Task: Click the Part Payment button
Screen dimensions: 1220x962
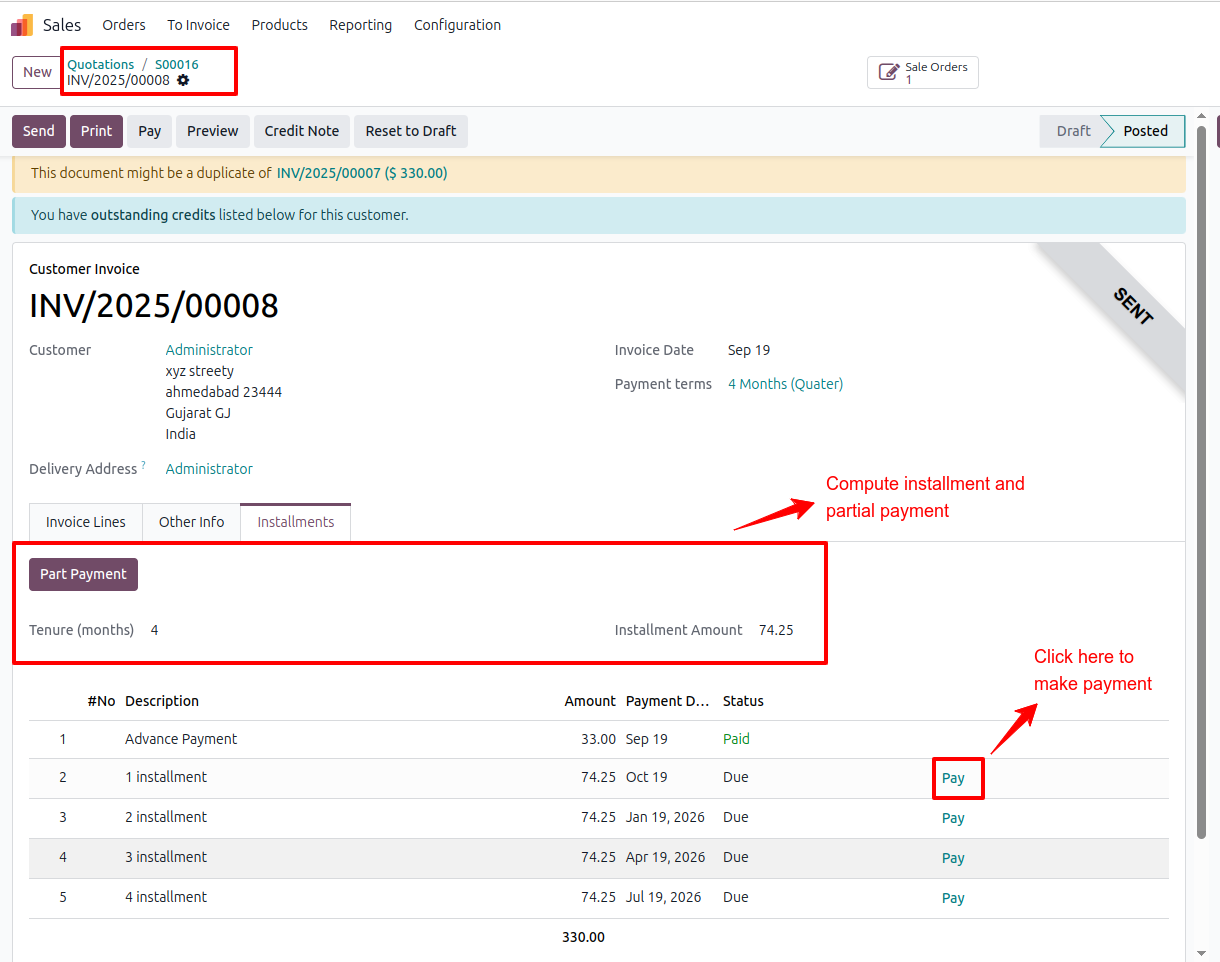Action: point(83,574)
